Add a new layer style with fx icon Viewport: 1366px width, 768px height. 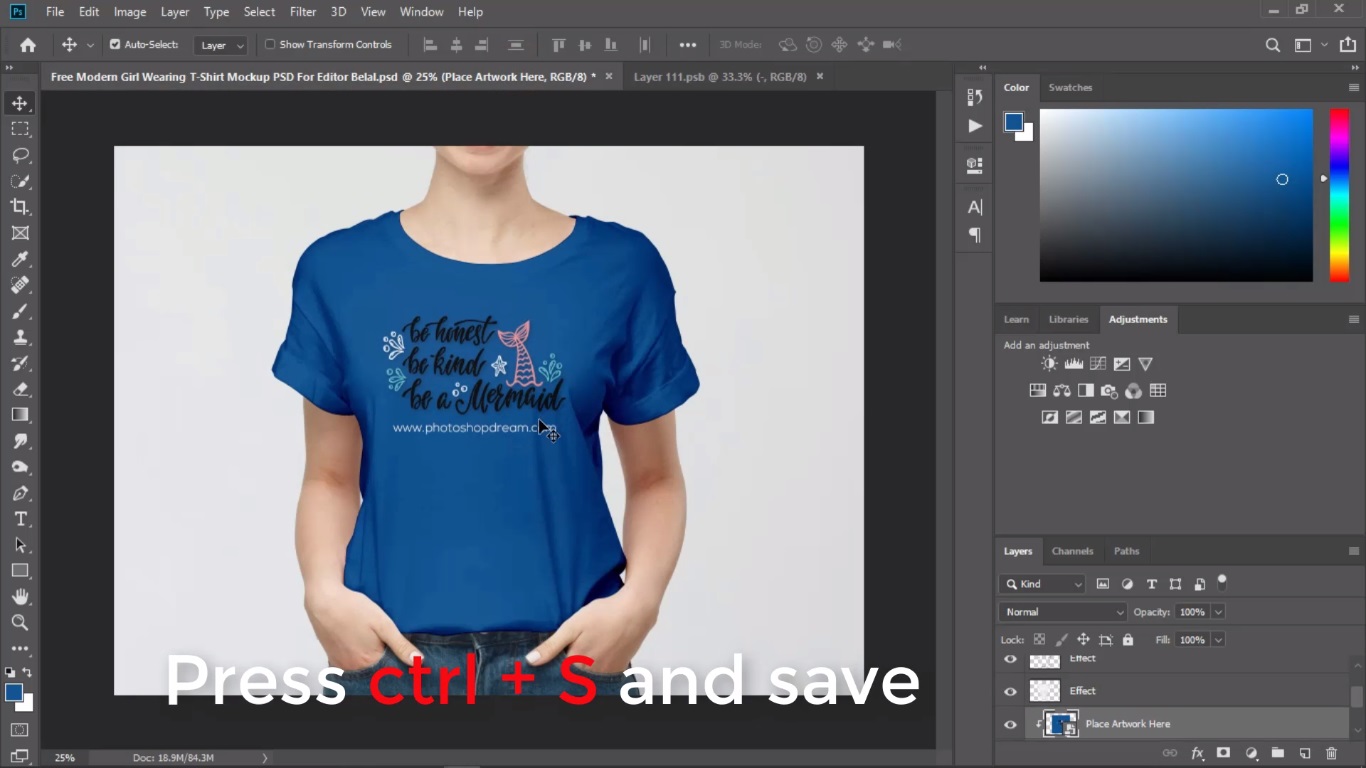coord(1197,753)
